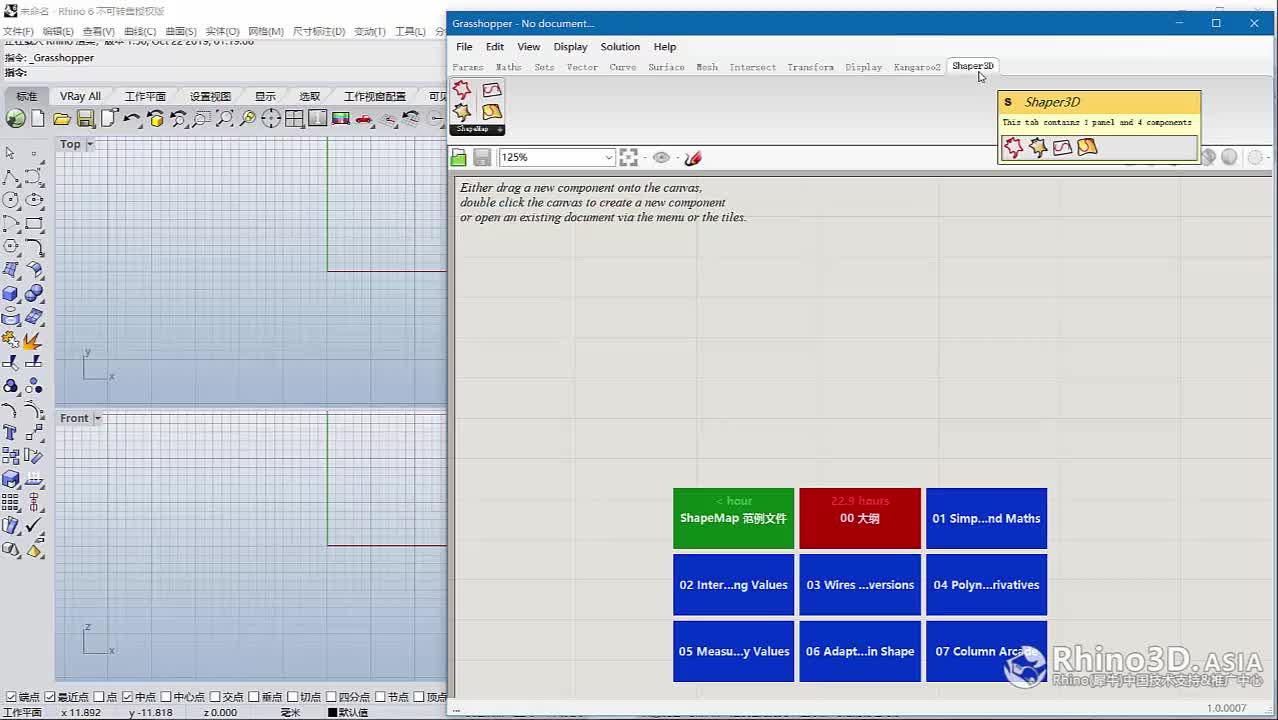1278x720 pixels.
Task: Click the red curve-rectangle ShapeMap component icon
Action: click(x=492, y=91)
